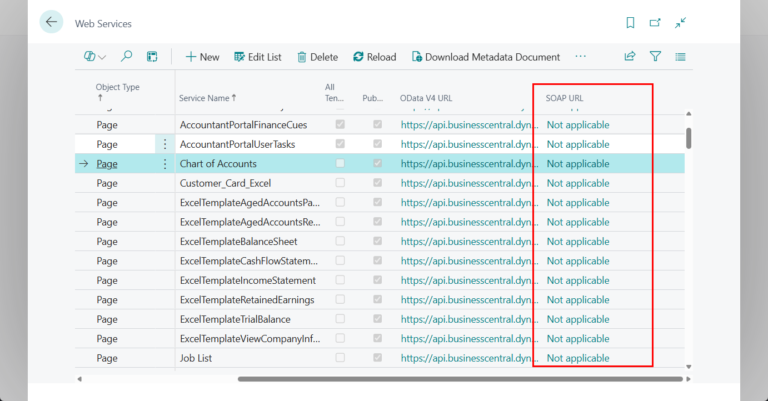768x401 pixels.
Task: Toggle All Tenants checkbox for Chart of Accounts
Action: click(341, 164)
